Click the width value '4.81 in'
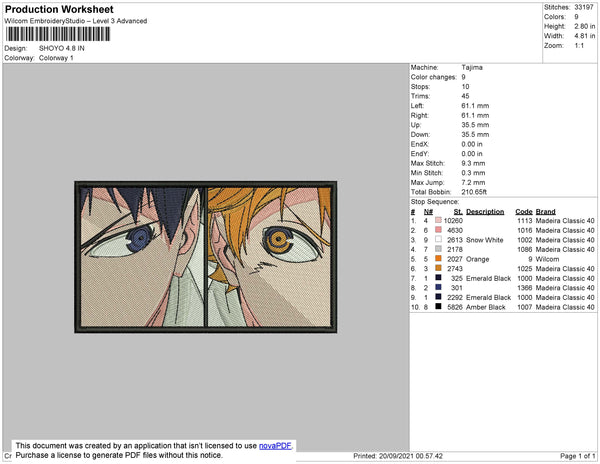This screenshot has width=600, height=464. [585, 36]
